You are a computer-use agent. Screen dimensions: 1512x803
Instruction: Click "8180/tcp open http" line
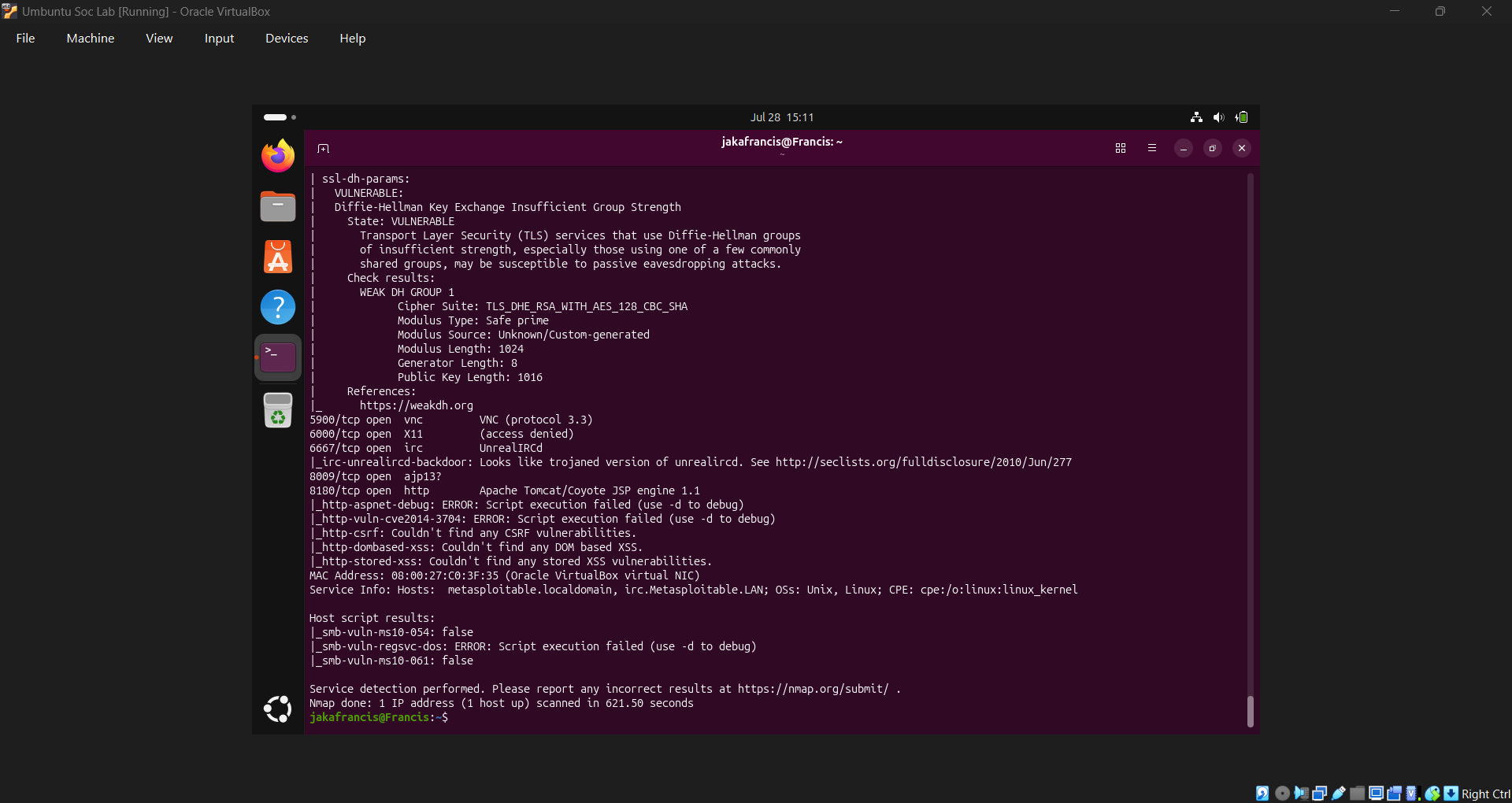pos(505,490)
